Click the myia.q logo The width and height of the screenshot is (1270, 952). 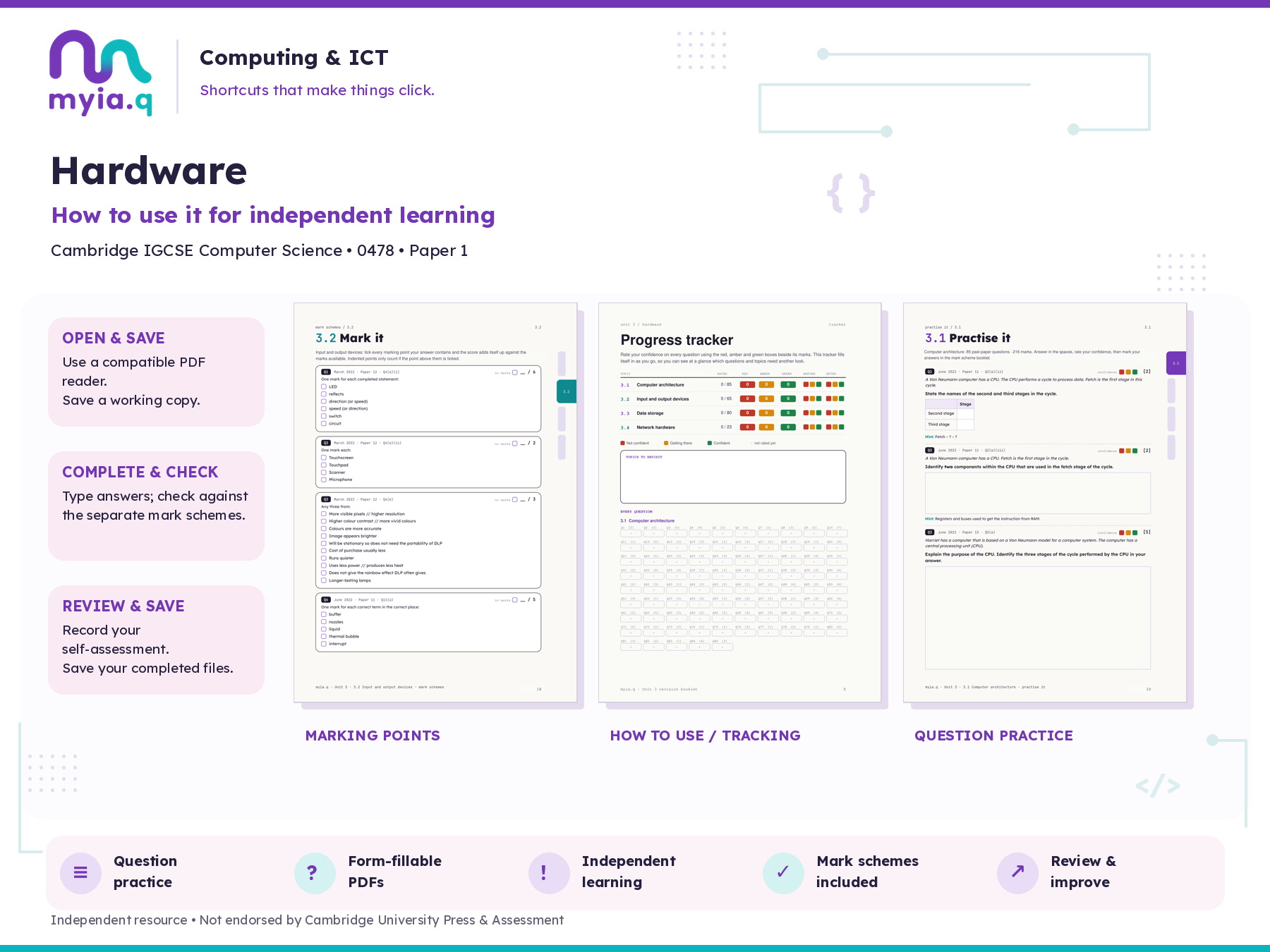click(100, 73)
